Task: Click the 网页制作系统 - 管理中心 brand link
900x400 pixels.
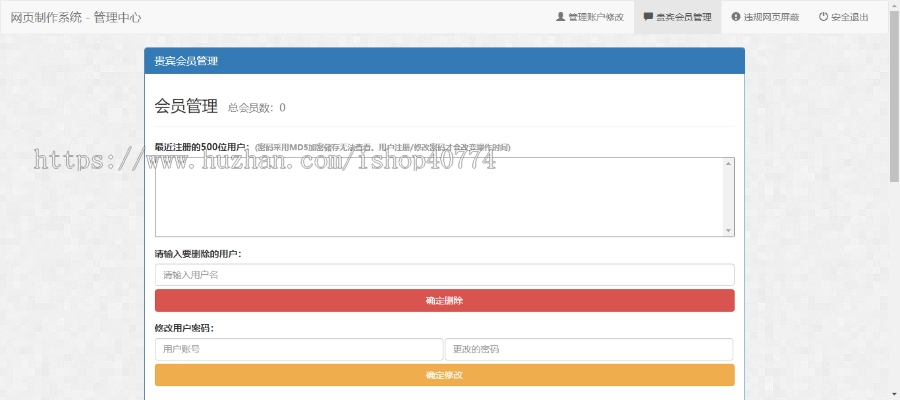Action: click(x=76, y=17)
